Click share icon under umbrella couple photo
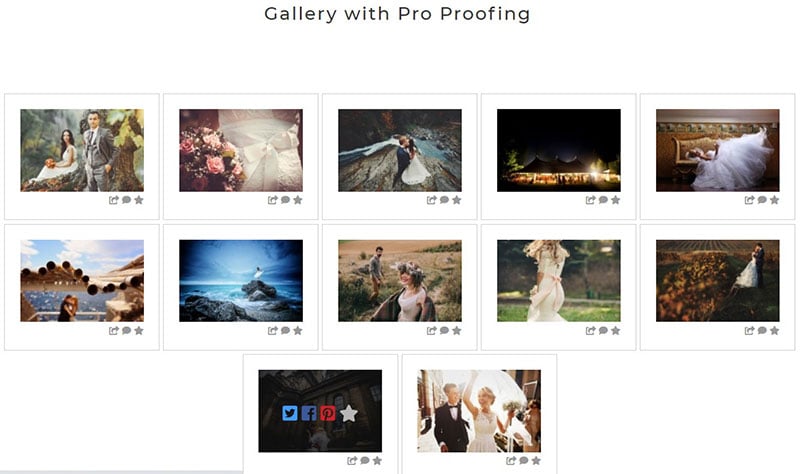Image resolution: width=800 pixels, height=474 pixels. pos(511,461)
